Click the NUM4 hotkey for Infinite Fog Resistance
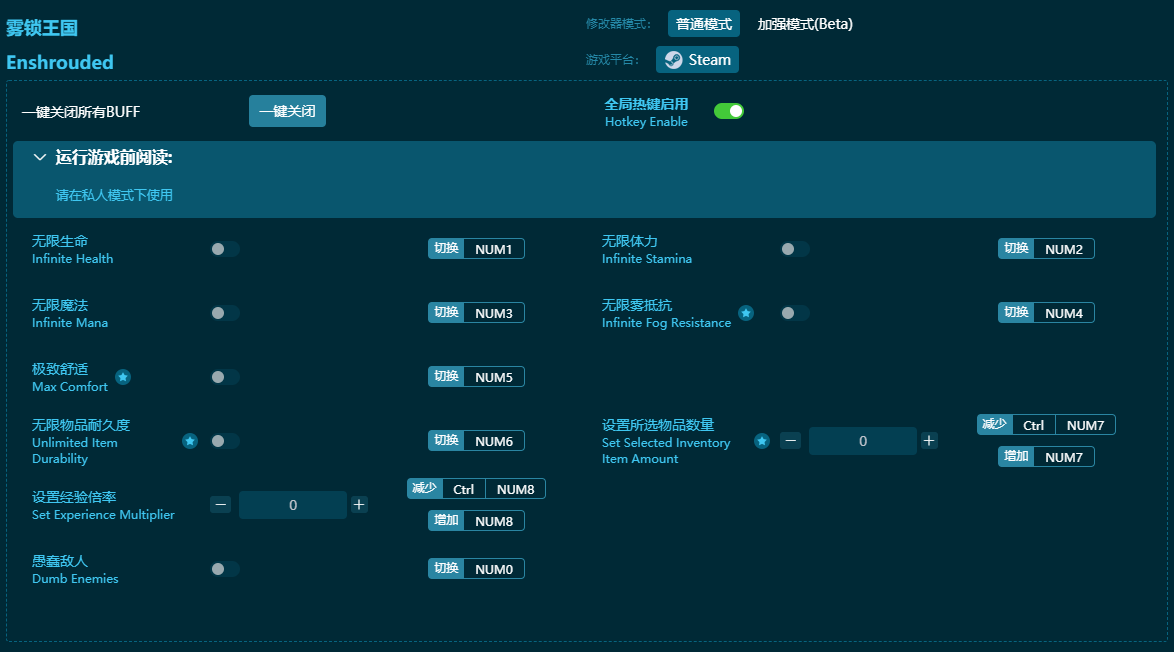1174x652 pixels. pos(1046,313)
